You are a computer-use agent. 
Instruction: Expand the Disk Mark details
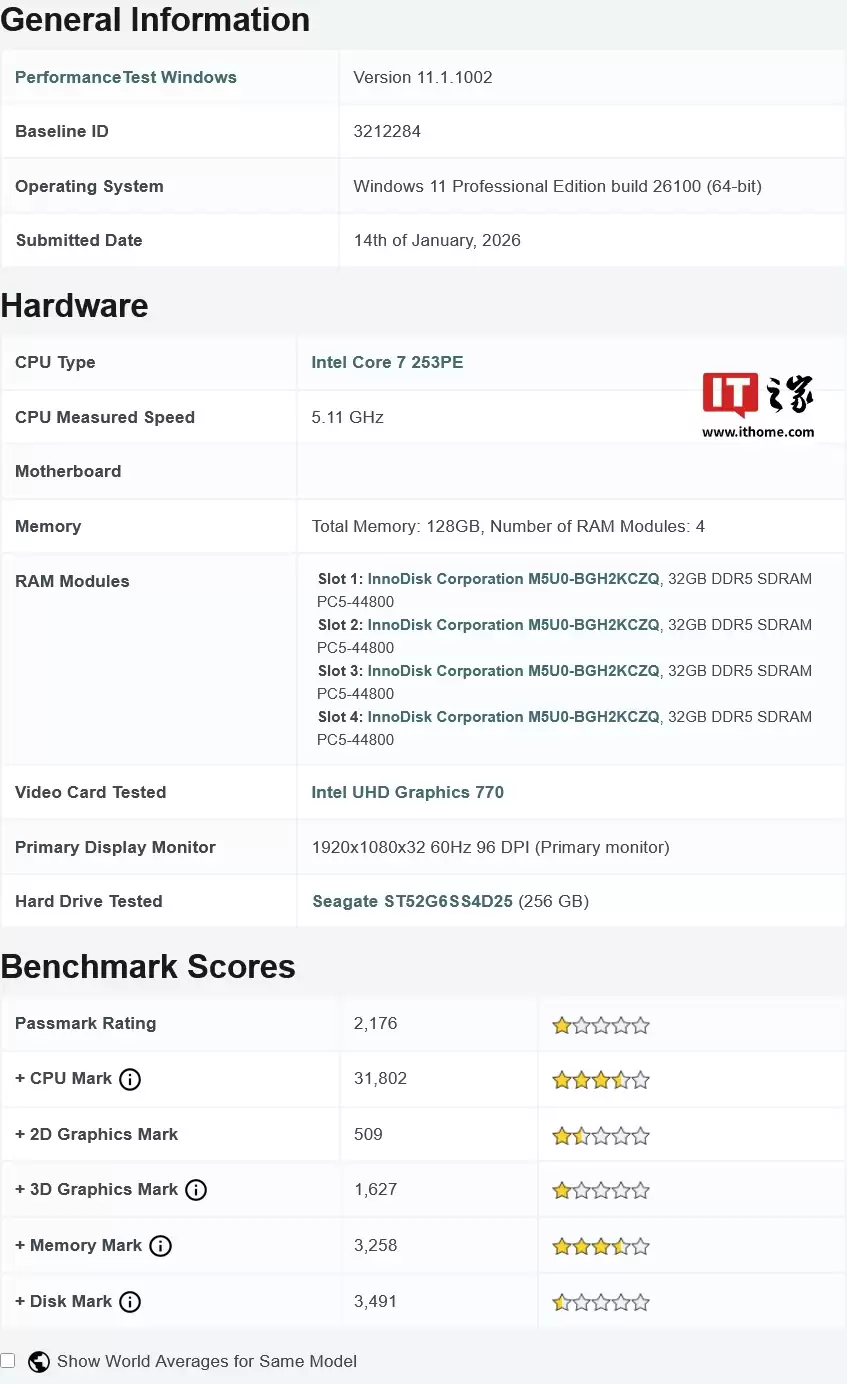pos(19,1301)
